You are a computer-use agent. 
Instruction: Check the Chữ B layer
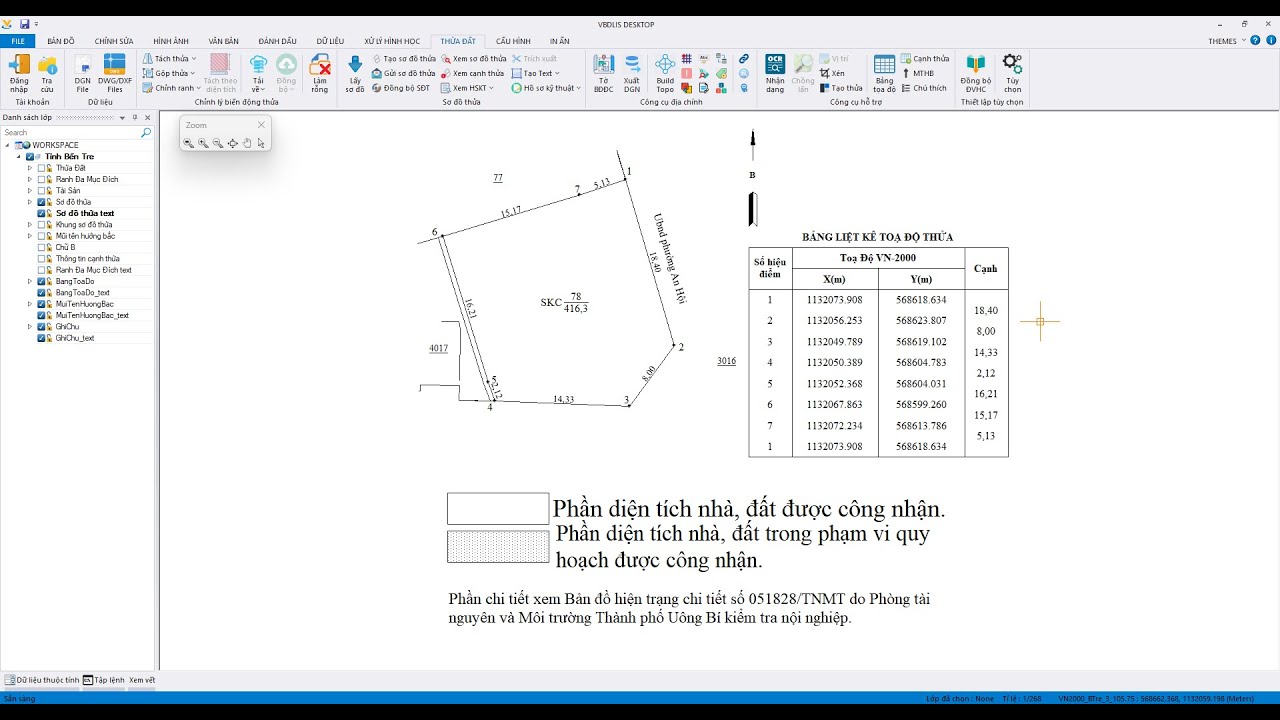click(42, 247)
